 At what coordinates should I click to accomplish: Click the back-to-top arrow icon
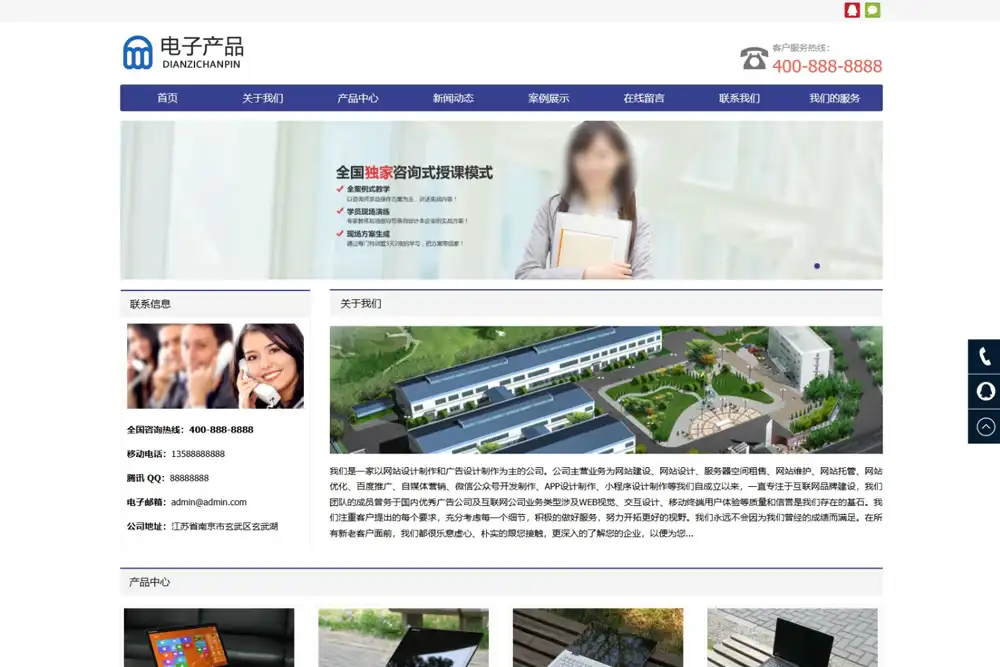[x=984, y=427]
